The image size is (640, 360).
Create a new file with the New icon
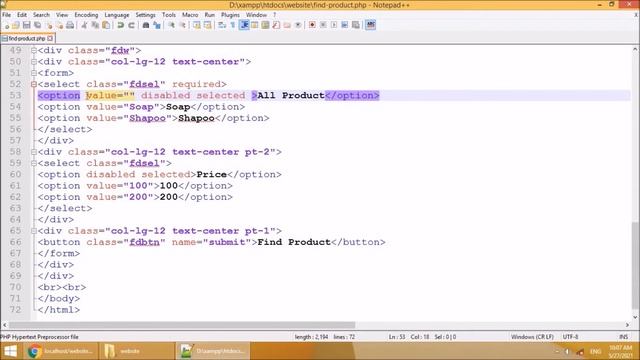tap(6, 25)
